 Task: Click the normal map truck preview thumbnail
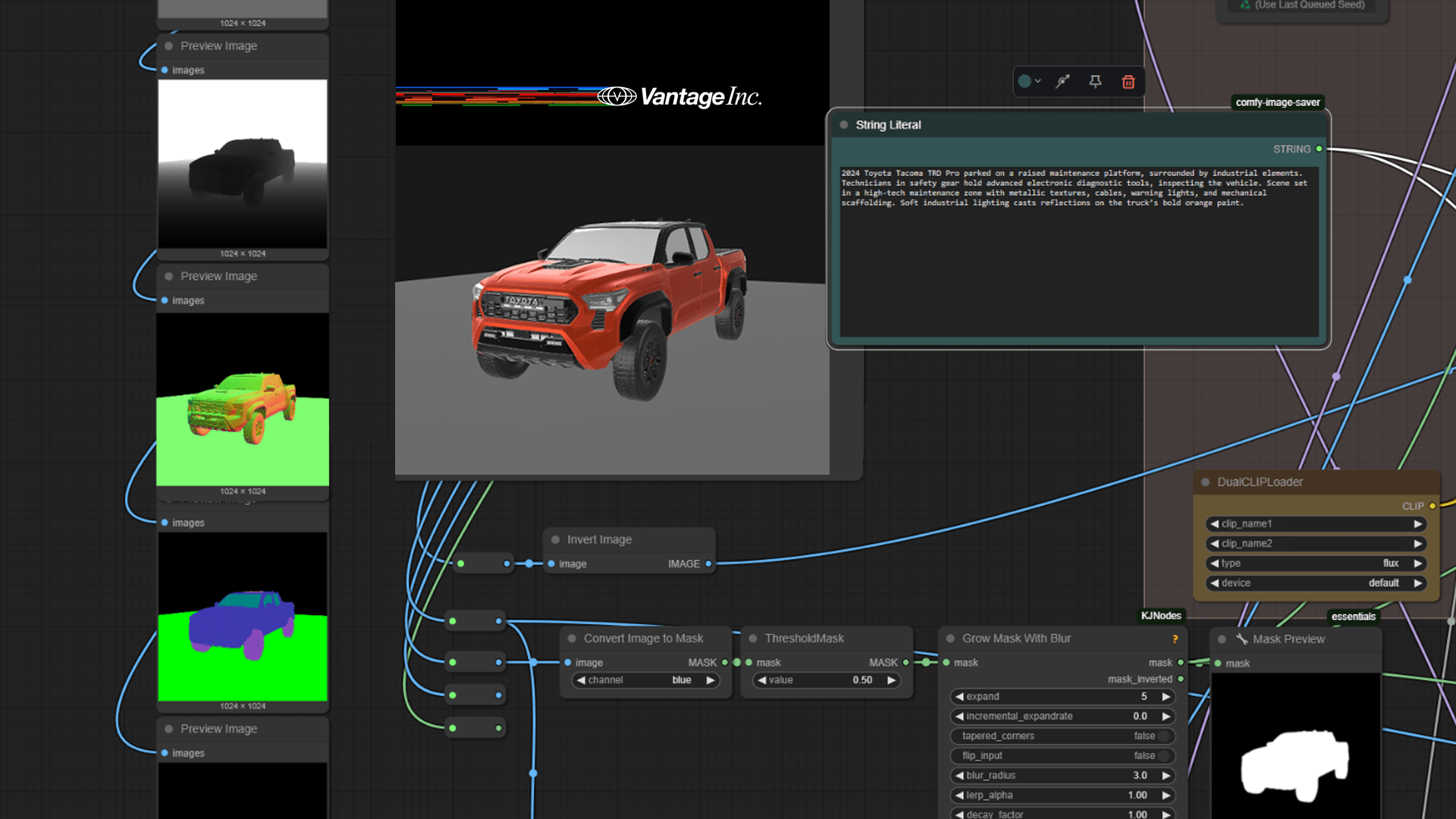243,400
